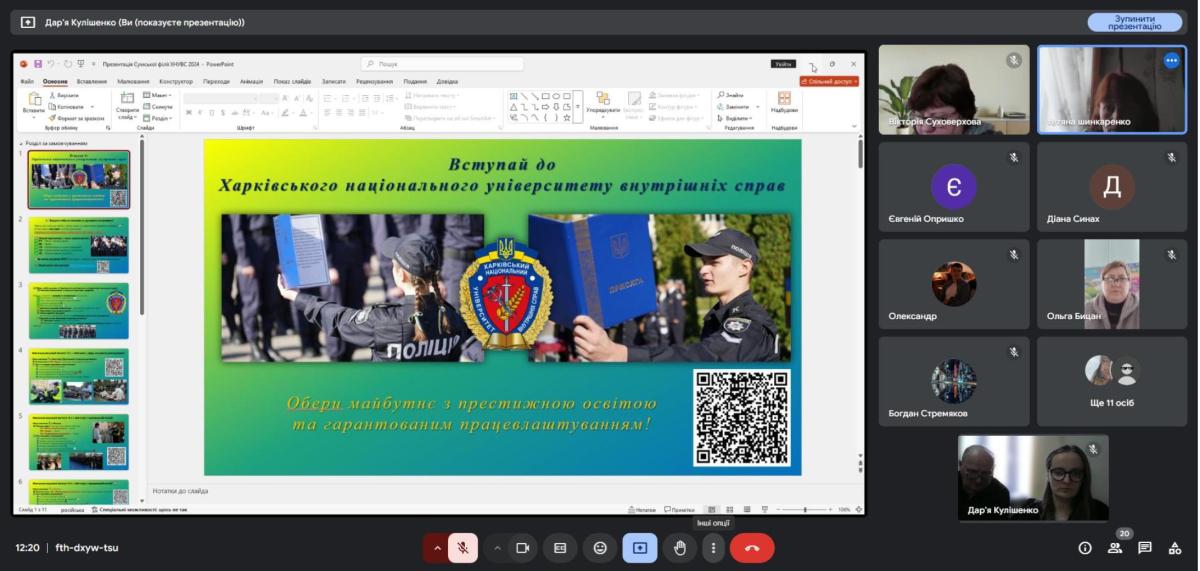Screen dimensions: 1200x571
Task: Select Діана Синах participant tile
Action: (x=1112, y=187)
